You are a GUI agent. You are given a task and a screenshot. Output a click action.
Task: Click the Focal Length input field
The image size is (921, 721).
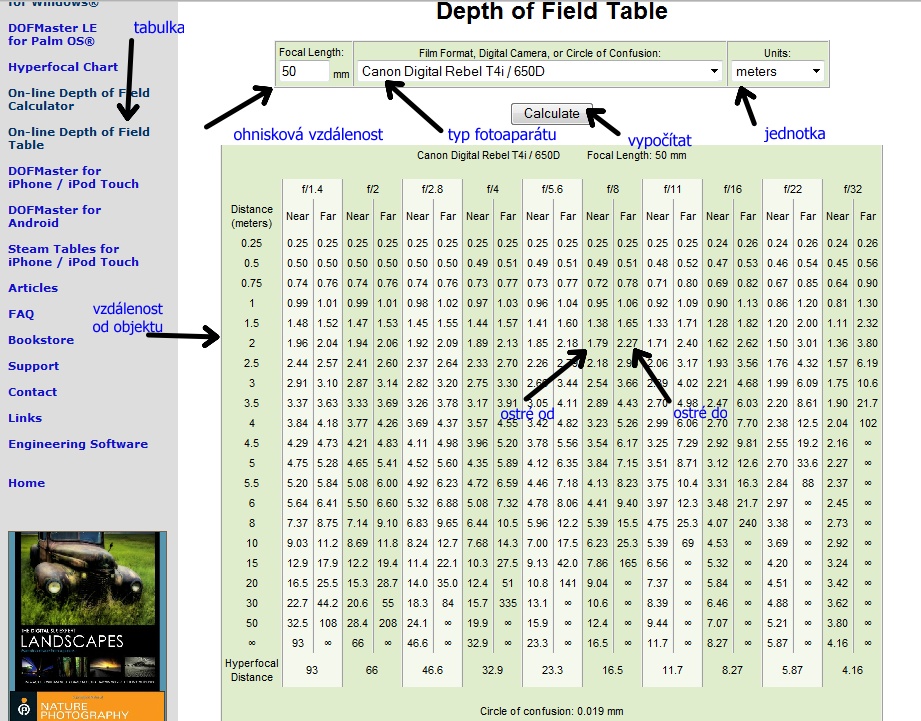(x=304, y=72)
